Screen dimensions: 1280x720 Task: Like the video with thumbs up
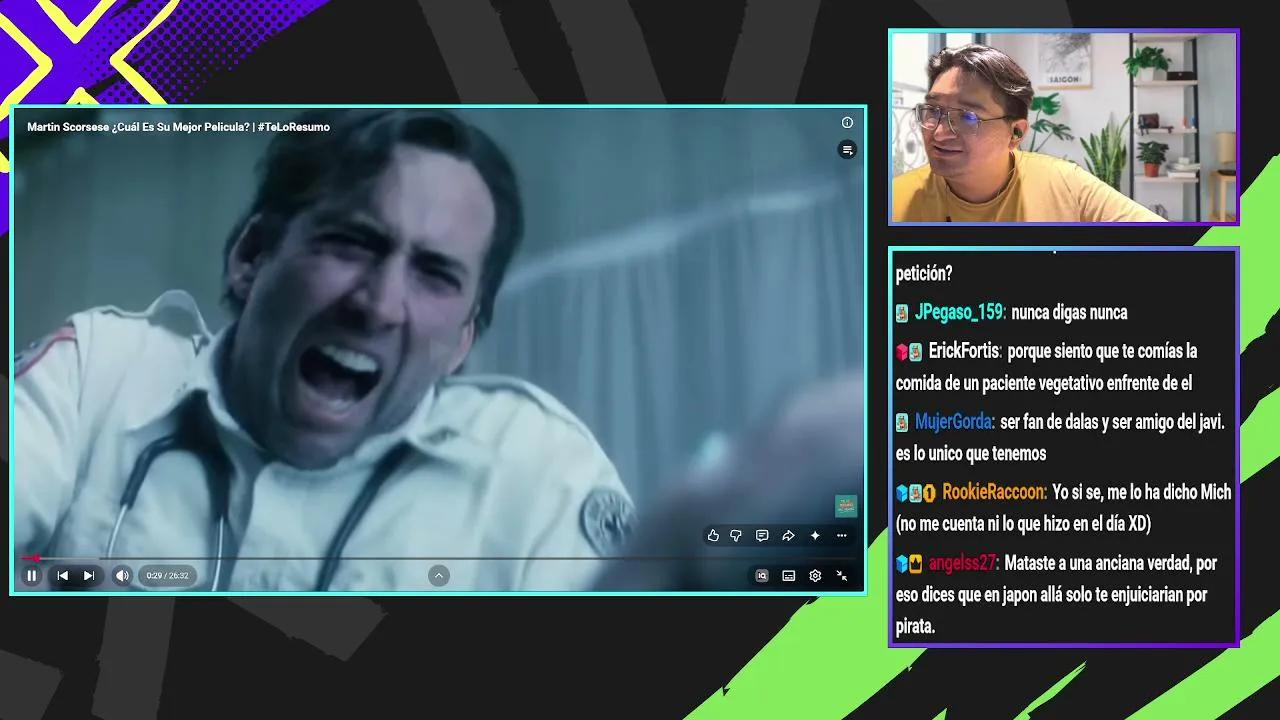[713, 536]
